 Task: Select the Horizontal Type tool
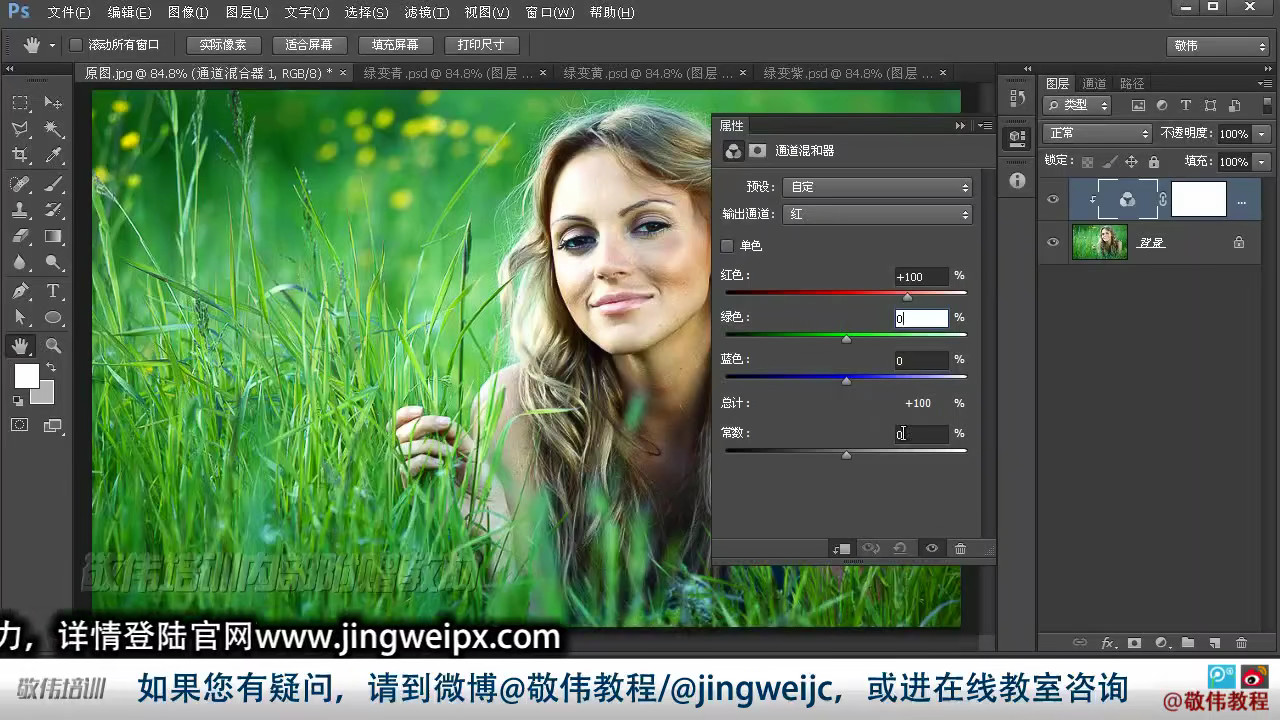tap(53, 291)
